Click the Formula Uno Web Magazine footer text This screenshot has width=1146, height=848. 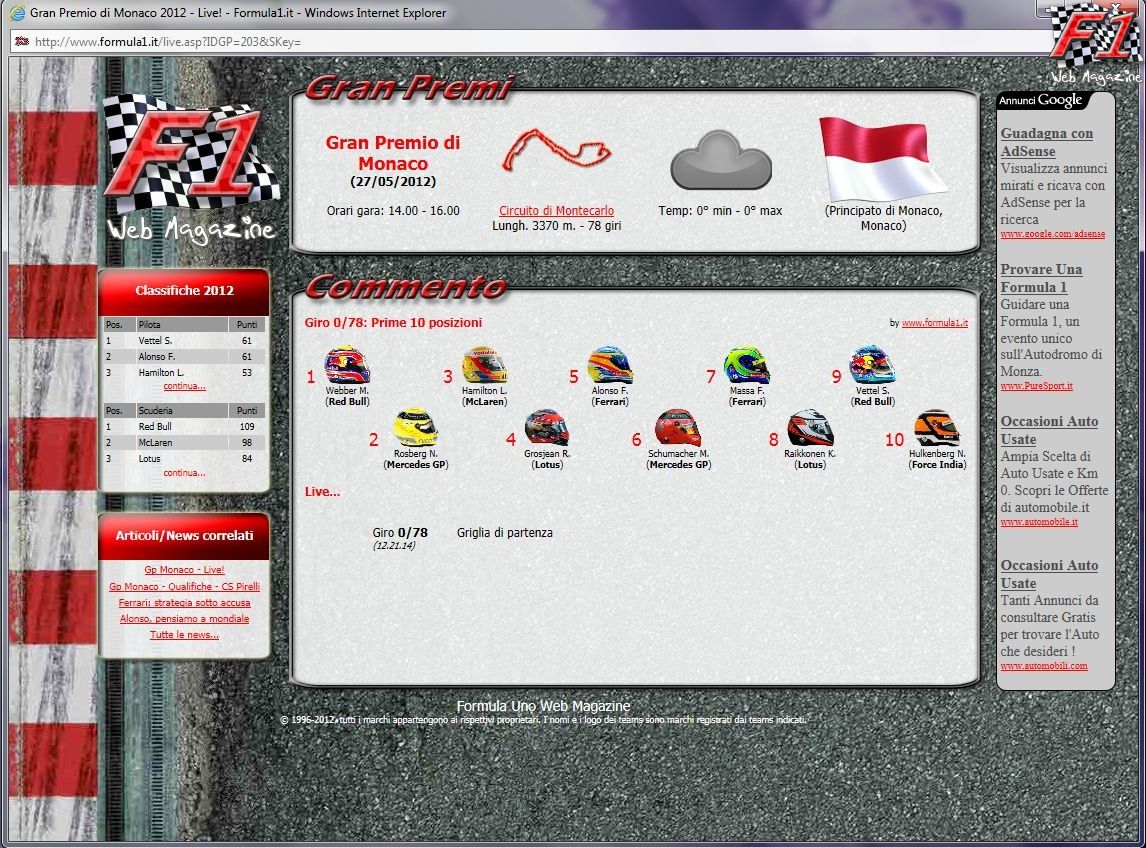(x=543, y=706)
